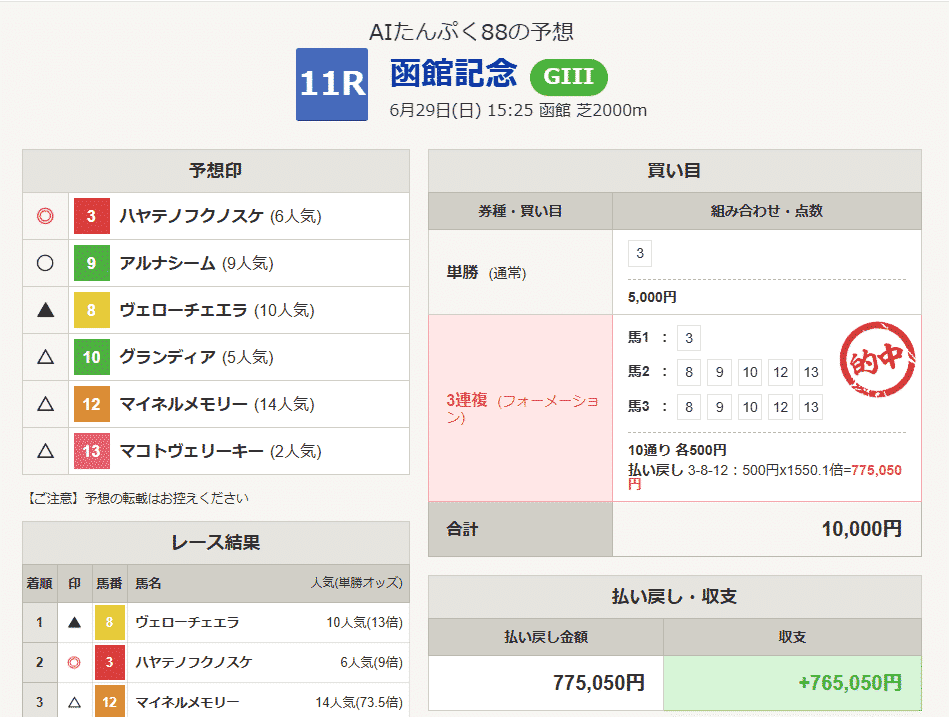The width and height of the screenshot is (949, 717).
Task: Click the green number 10 badge beside グランディア
Action: tap(91, 357)
